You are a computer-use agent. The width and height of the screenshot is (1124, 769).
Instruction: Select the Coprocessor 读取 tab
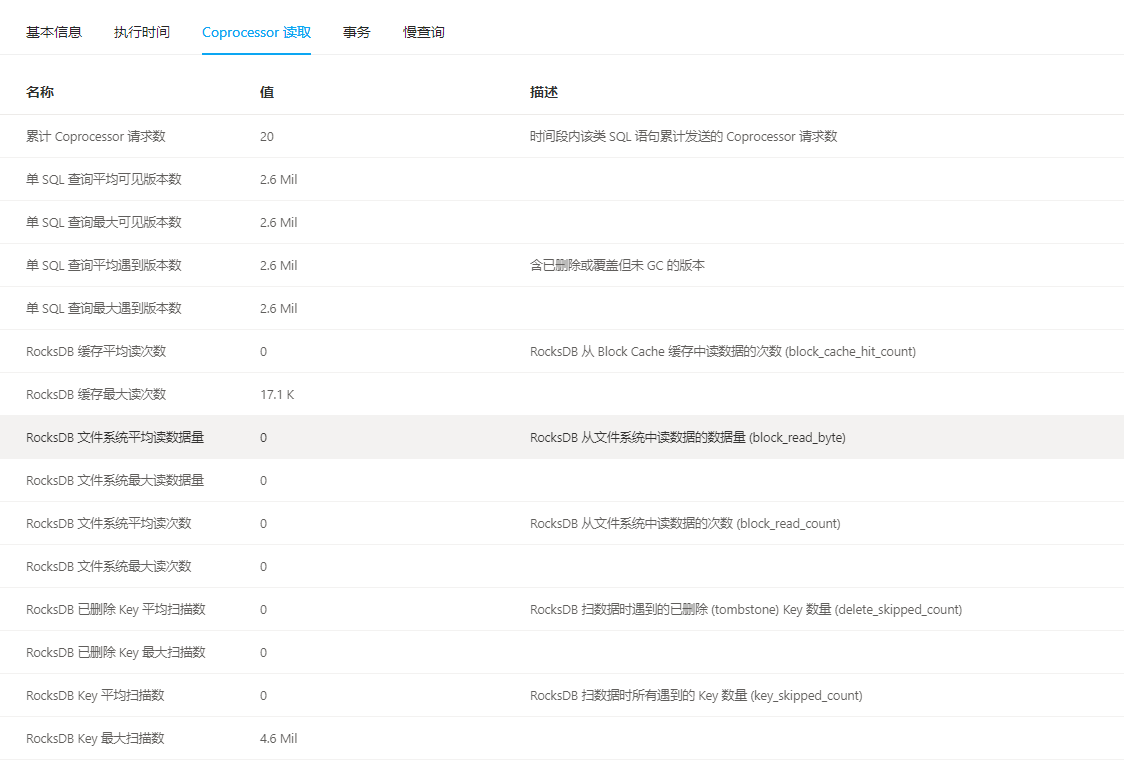click(256, 32)
